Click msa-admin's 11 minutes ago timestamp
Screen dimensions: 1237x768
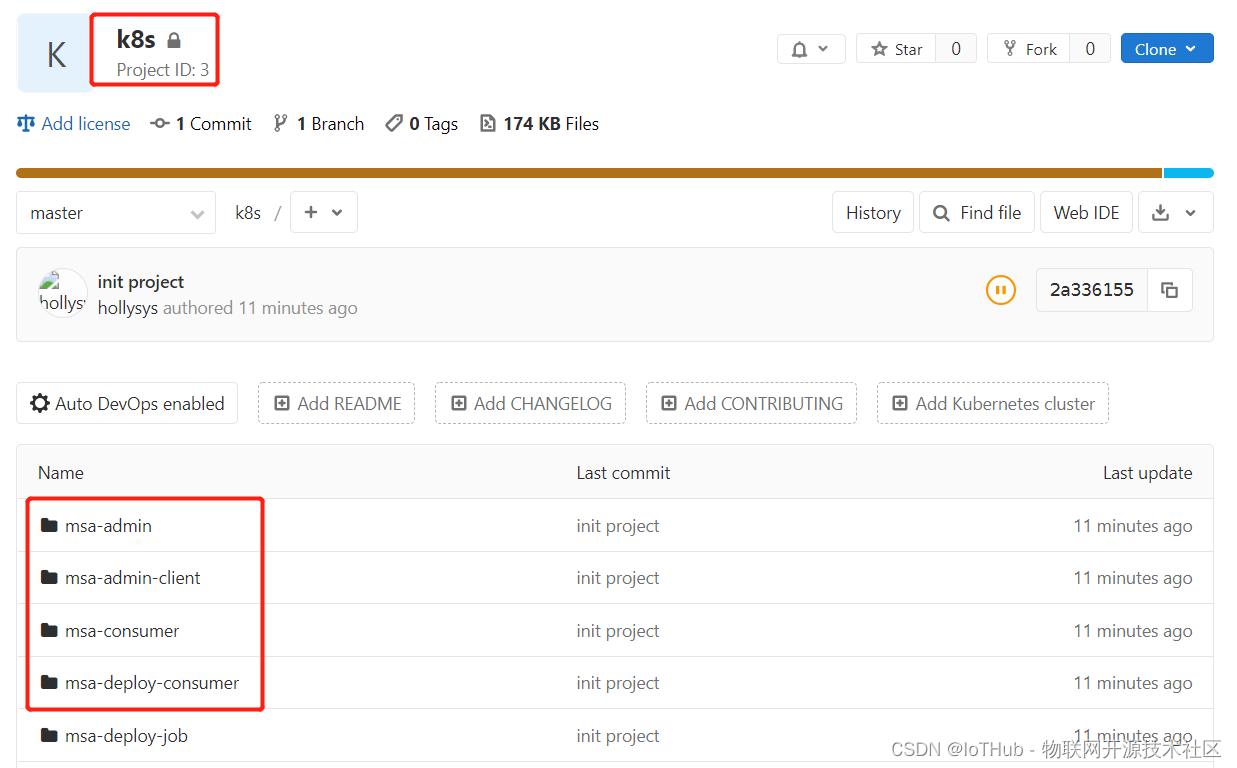(1133, 526)
